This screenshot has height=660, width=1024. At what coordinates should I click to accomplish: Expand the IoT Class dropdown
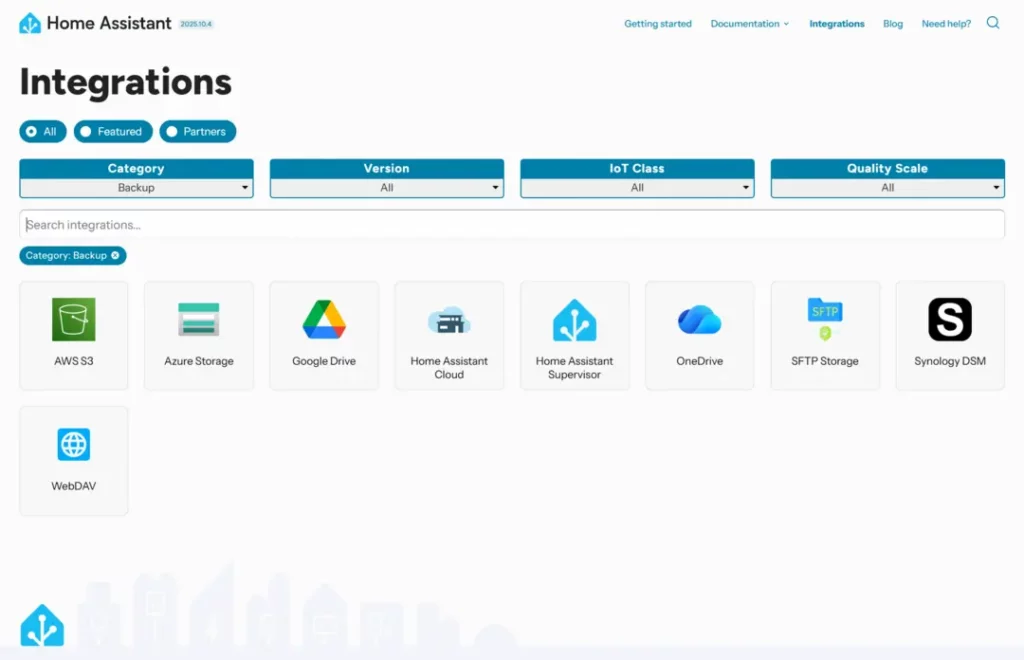tap(637, 187)
